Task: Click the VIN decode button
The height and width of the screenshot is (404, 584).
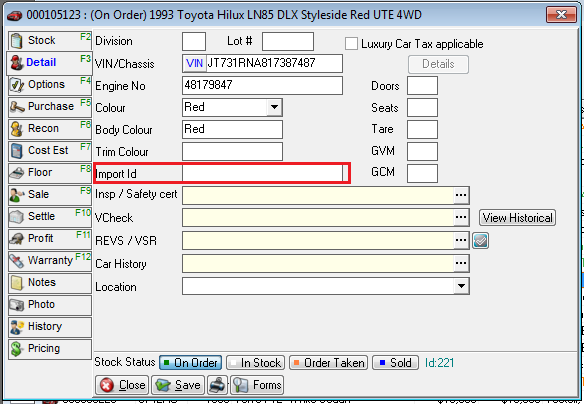Action: [x=194, y=63]
